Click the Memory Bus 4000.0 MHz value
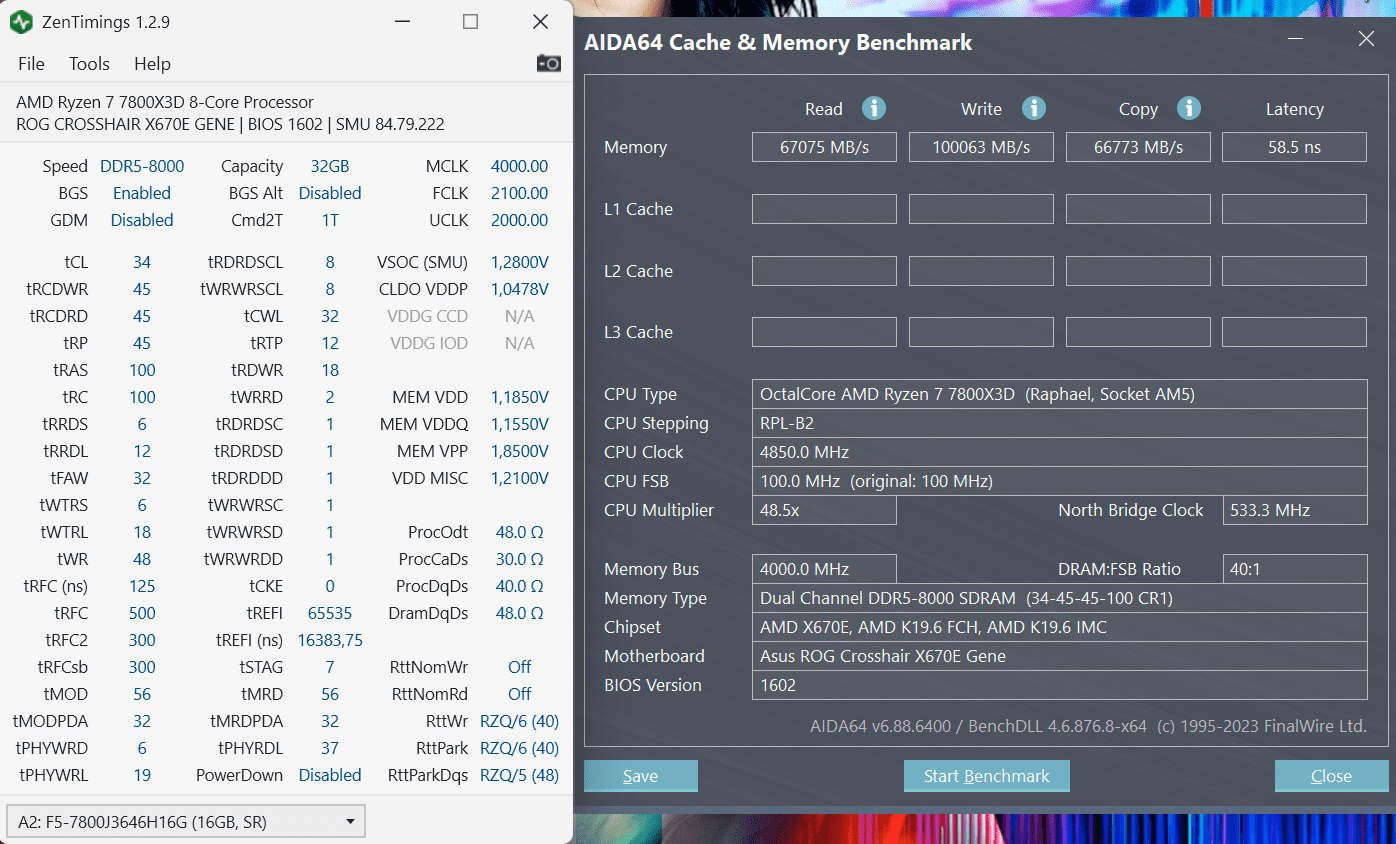Image resolution: width=1396 pixels, height=844 pixels. [824, 569]
